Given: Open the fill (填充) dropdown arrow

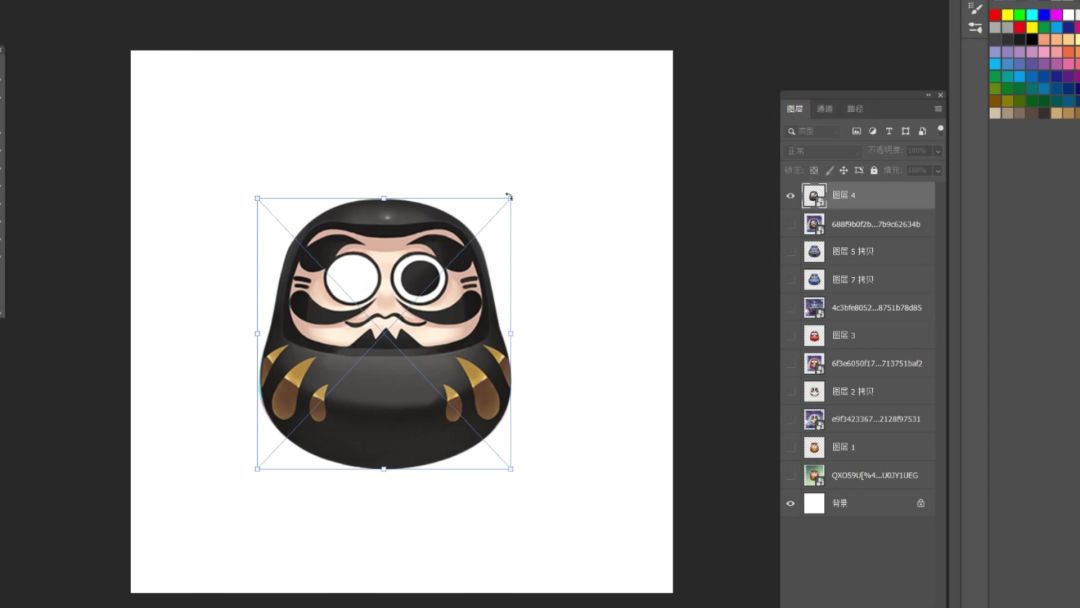Looking at the screenshot, I should [x=938, y=170].
